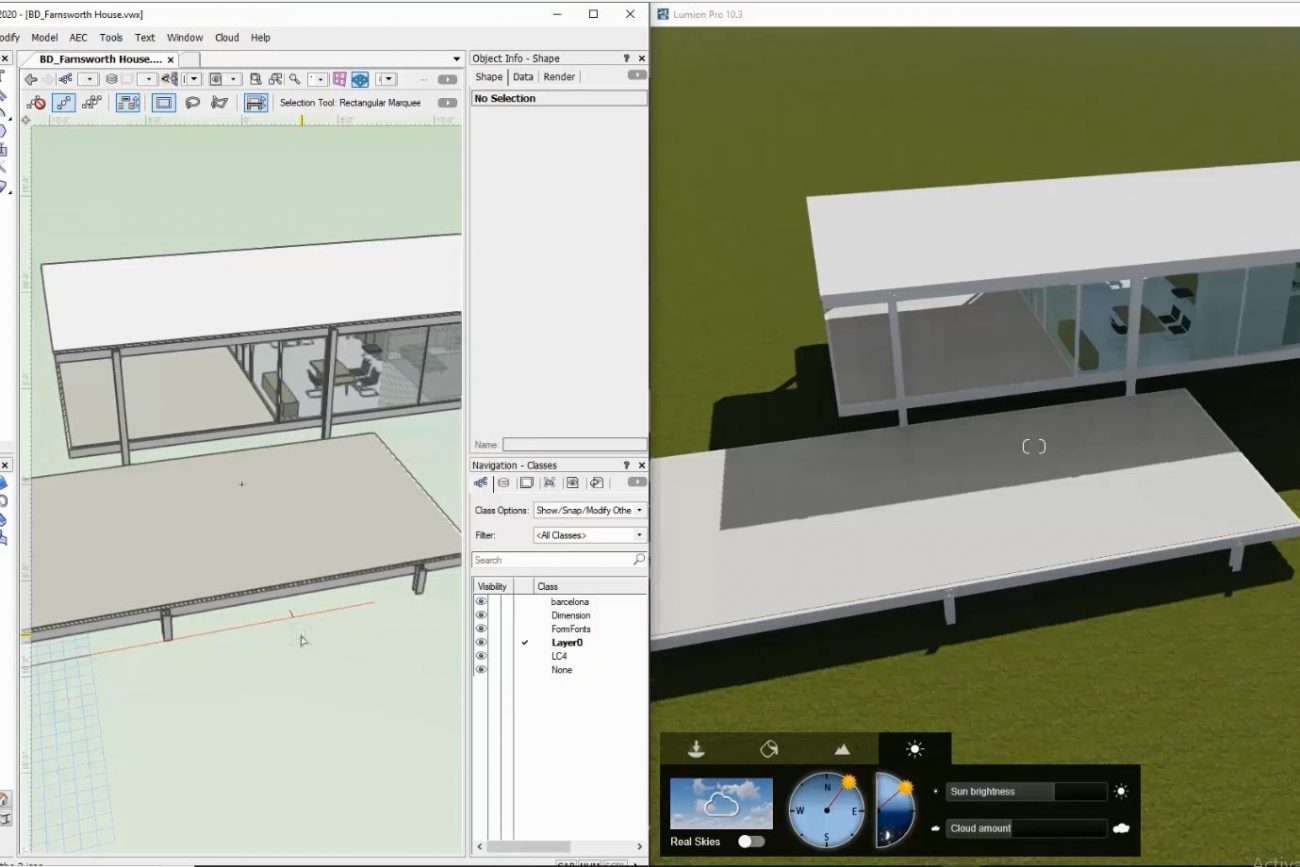Switch Navigation palette to Design Layers icon
This screenshot has height=867, width=1300.
[503, 483]
